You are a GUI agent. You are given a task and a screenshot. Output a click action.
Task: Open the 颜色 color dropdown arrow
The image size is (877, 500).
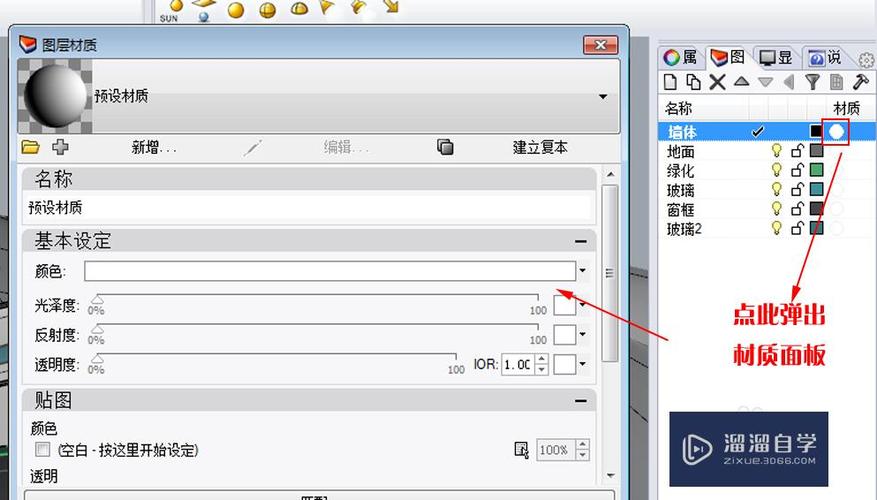click(583, 271)
